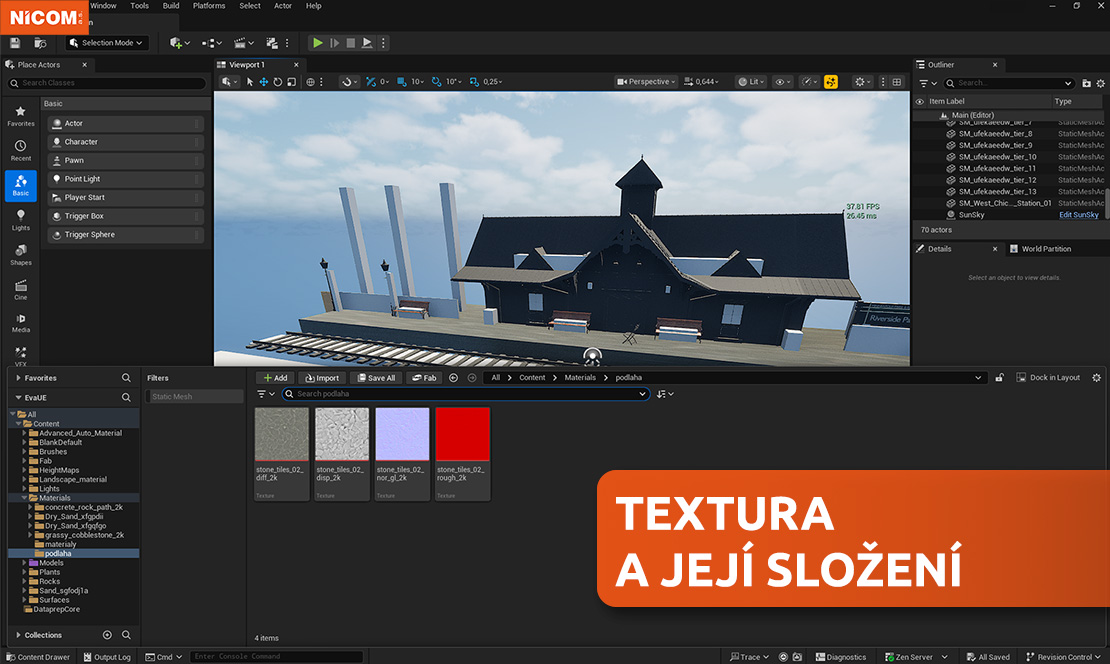
Task: Select the Lights category in Place Actors
Action: point(21,220)
